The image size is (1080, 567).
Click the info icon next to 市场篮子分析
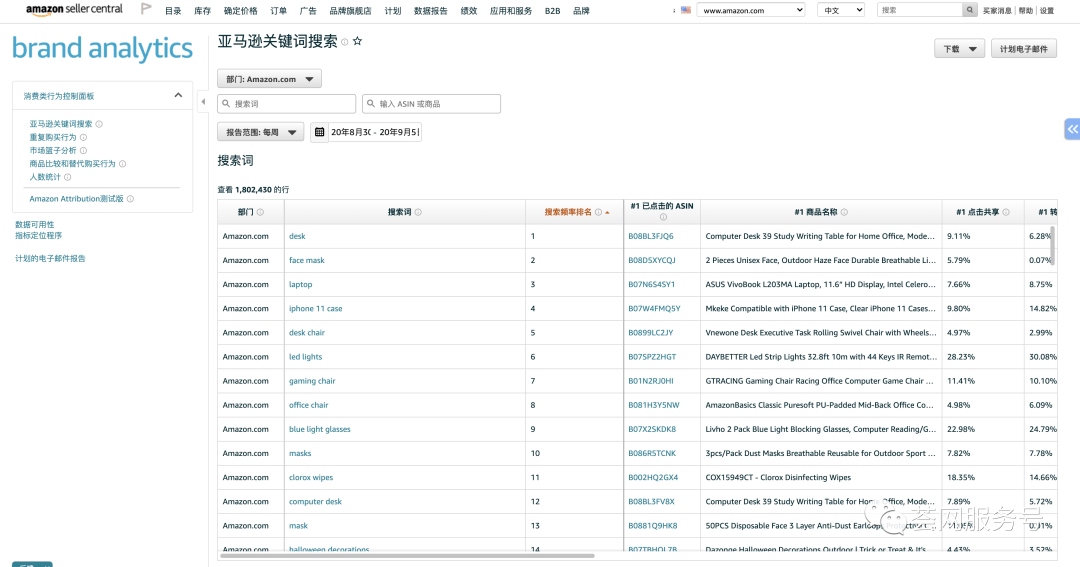[83, 151]
